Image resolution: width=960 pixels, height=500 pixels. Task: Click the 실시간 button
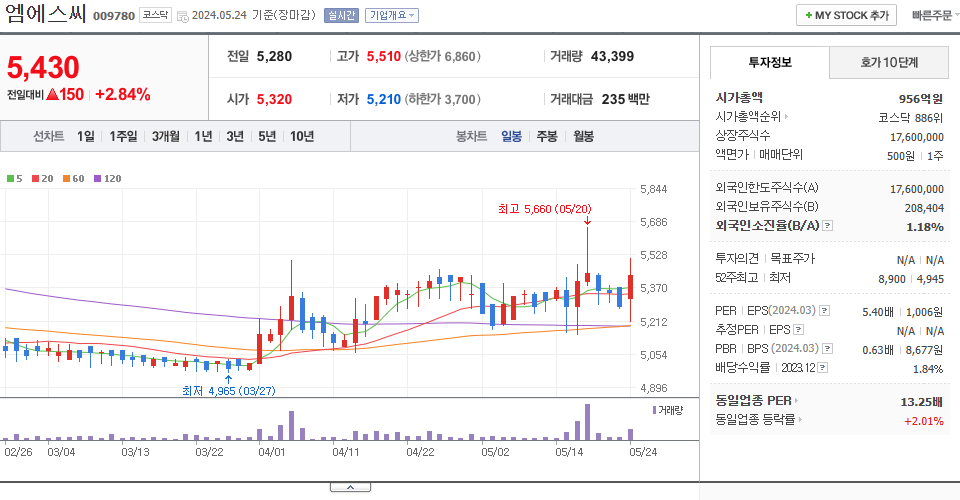[x=341, y=15]
